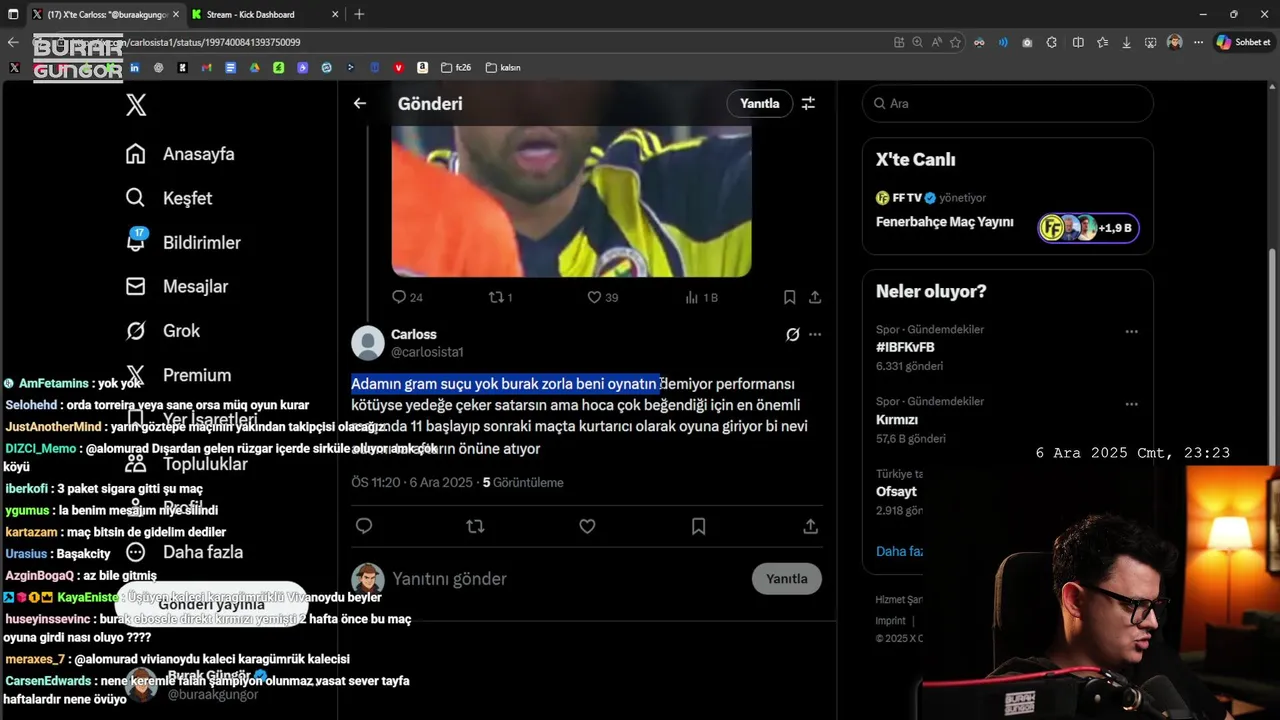This screenshot has height=720, width=1280.
Task: Open the screenshot capture tool icon
Action: click(x=1151, y=42)
